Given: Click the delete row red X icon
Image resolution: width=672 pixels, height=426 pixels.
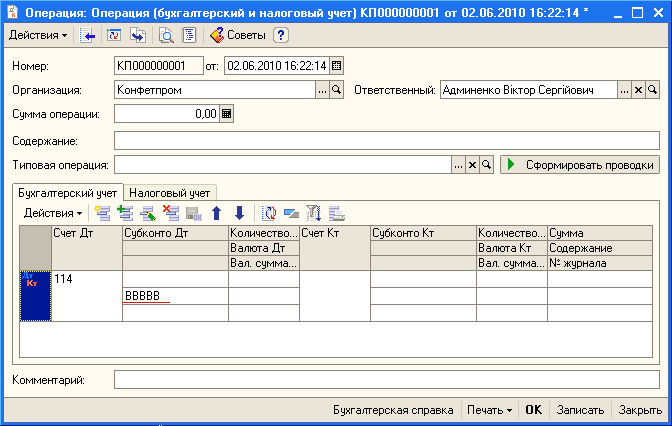Looking at the screenshot, I should pos(171,213).
